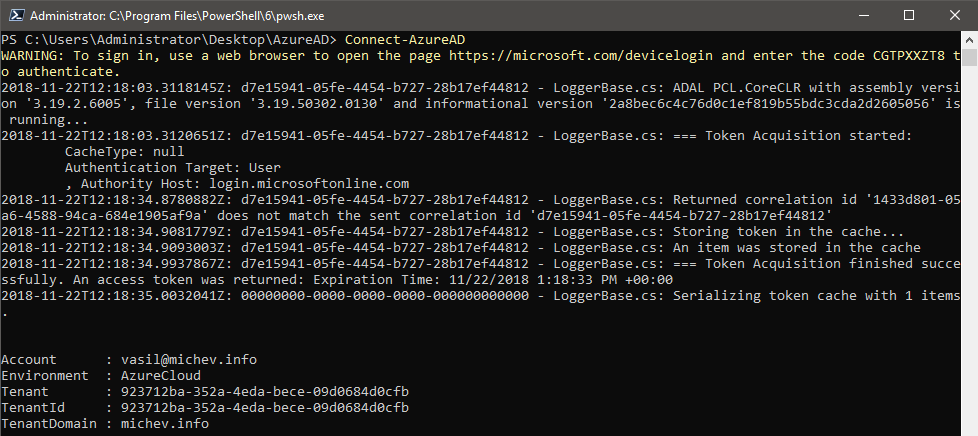This screenshot has height=436, width=978.
Task: Close the Administrator PowerShell window
Action: [x=954, y=15]
